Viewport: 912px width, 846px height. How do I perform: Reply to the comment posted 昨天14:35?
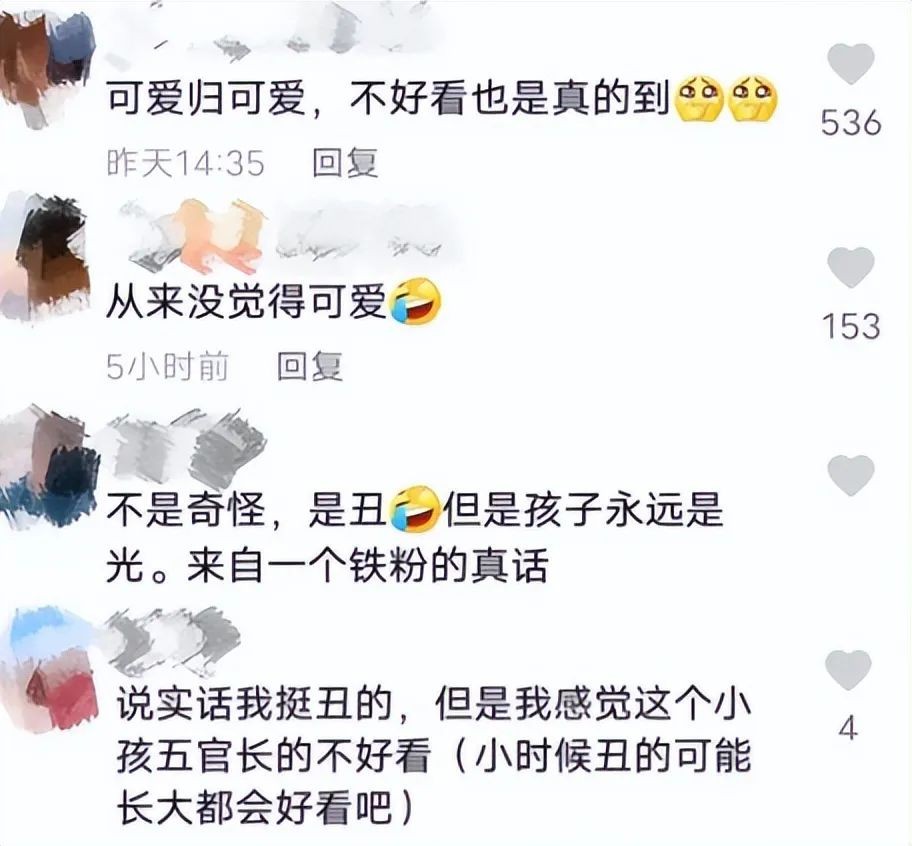click(345, 162)
